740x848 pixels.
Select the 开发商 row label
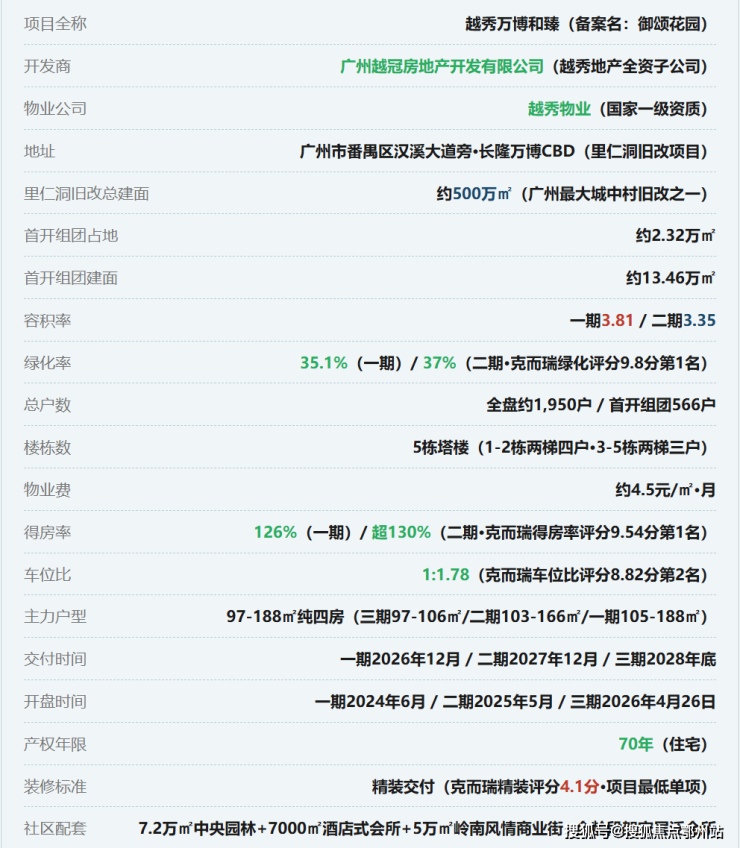(47, 67)
